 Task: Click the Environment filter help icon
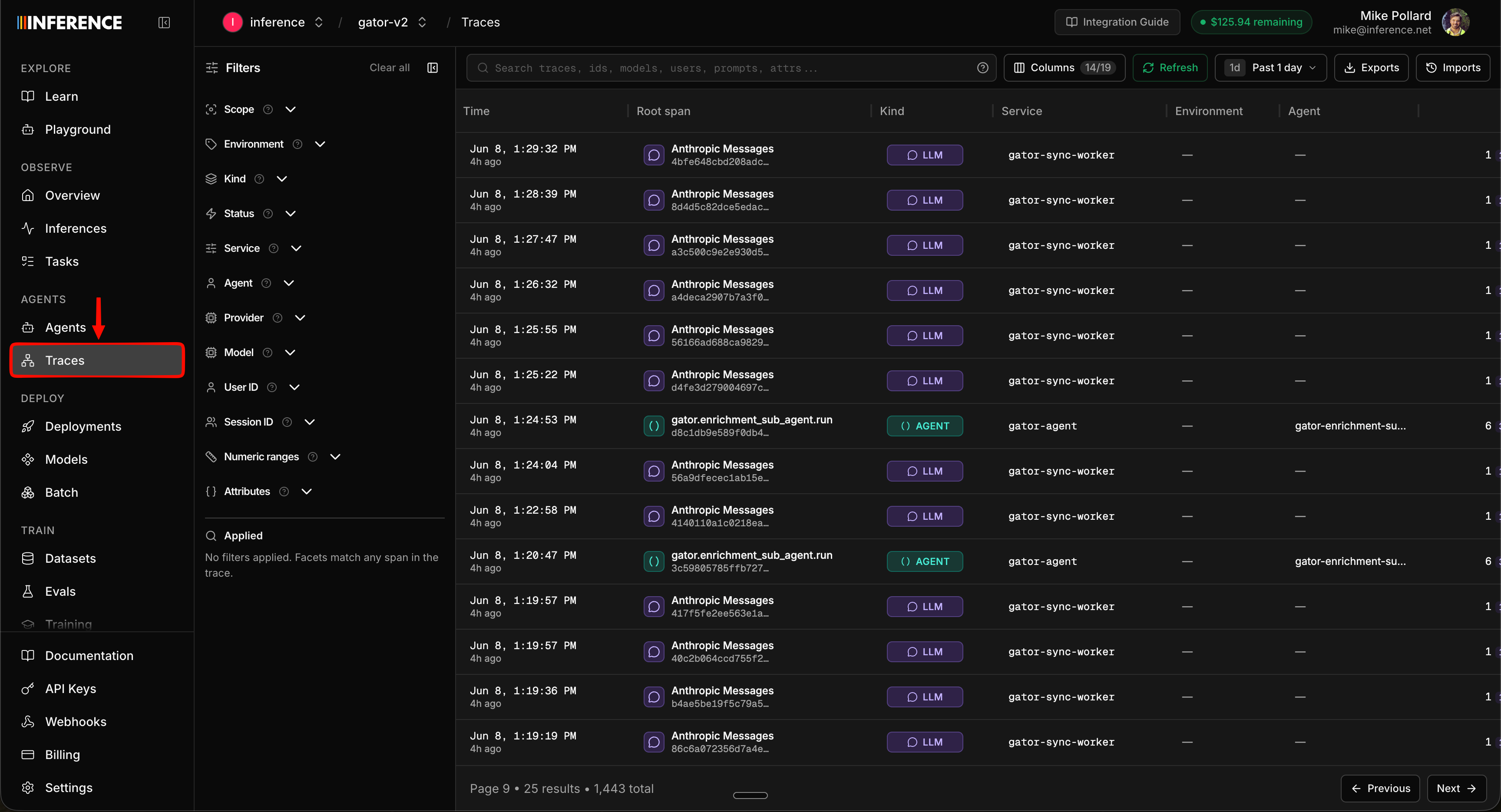297,144
